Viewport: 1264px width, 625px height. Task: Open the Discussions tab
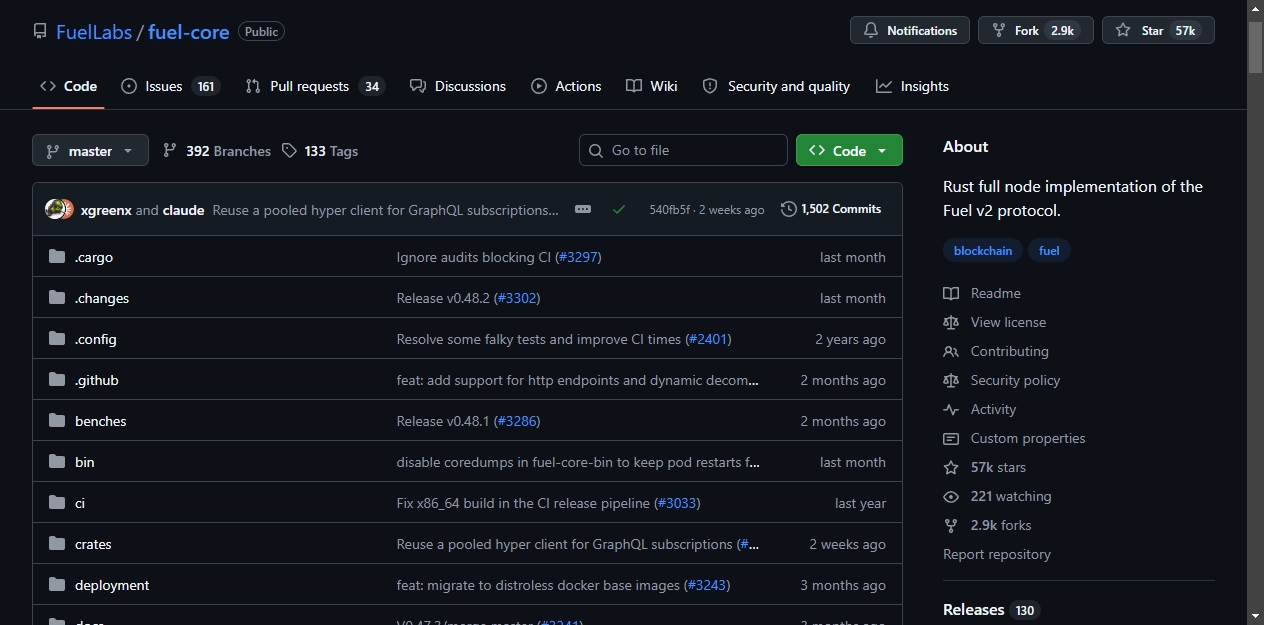coord(458,86)
